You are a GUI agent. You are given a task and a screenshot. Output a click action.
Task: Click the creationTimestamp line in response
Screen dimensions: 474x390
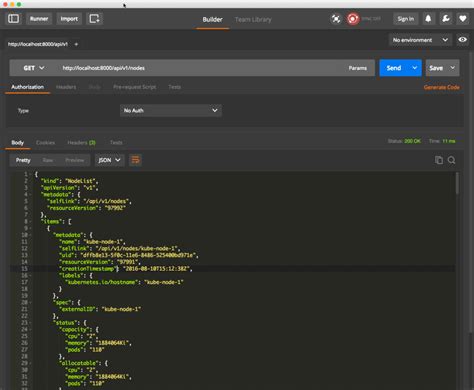point(126,269)
